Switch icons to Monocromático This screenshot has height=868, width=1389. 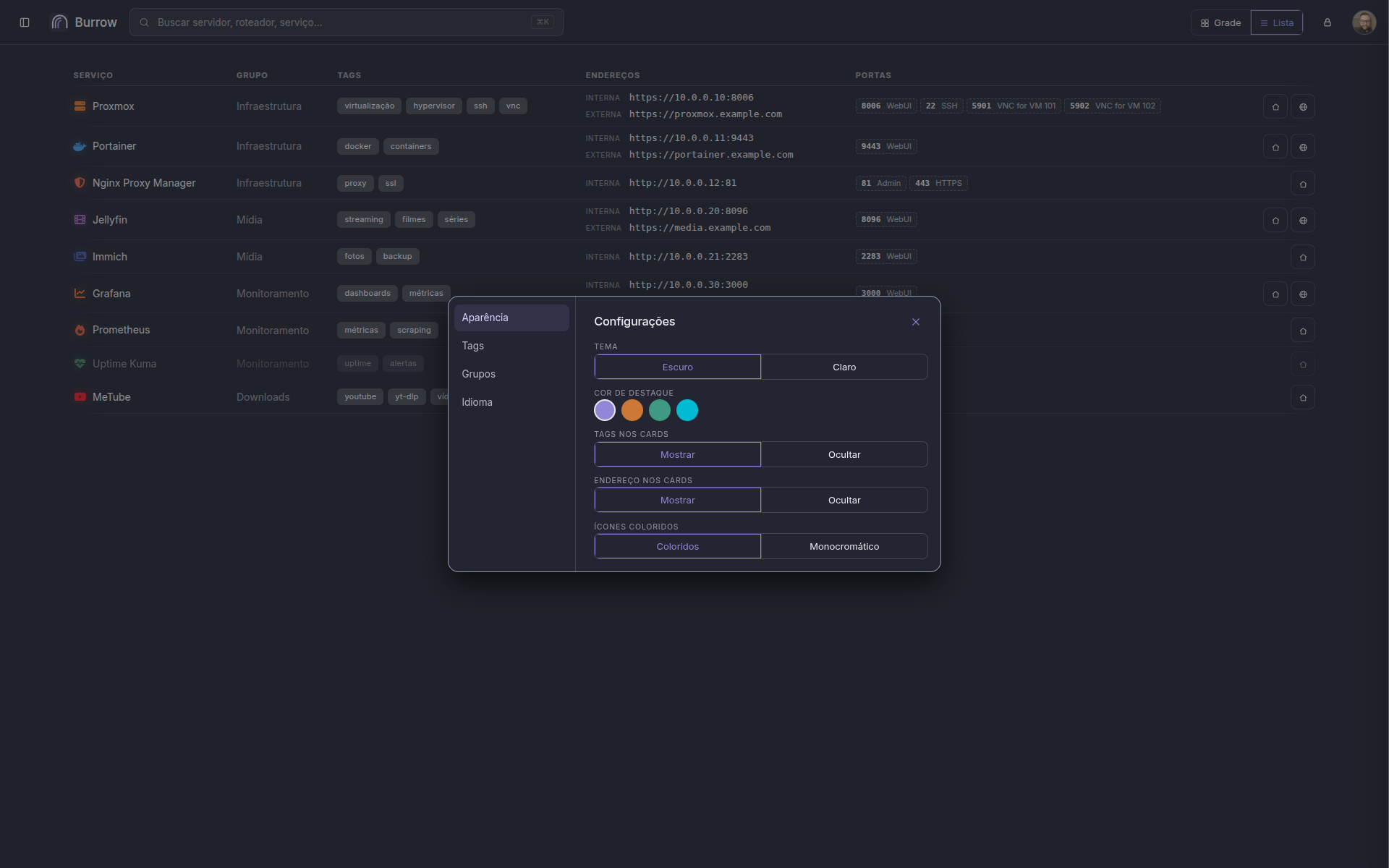point(844,546)
